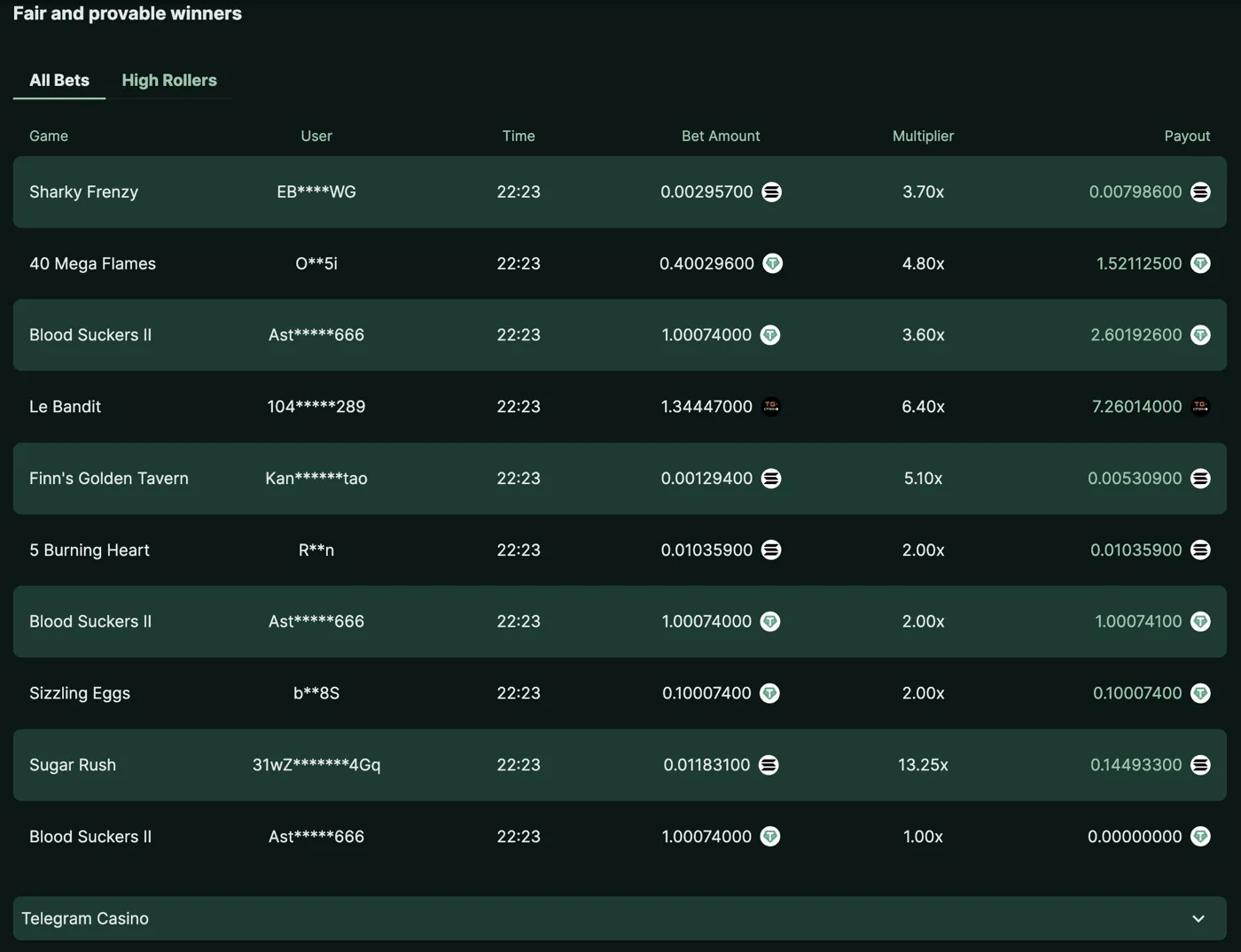Click Solana icon in Finn's Golden Tavern payout
The image size is (1241, 952).
click(x=1200, y=478)
